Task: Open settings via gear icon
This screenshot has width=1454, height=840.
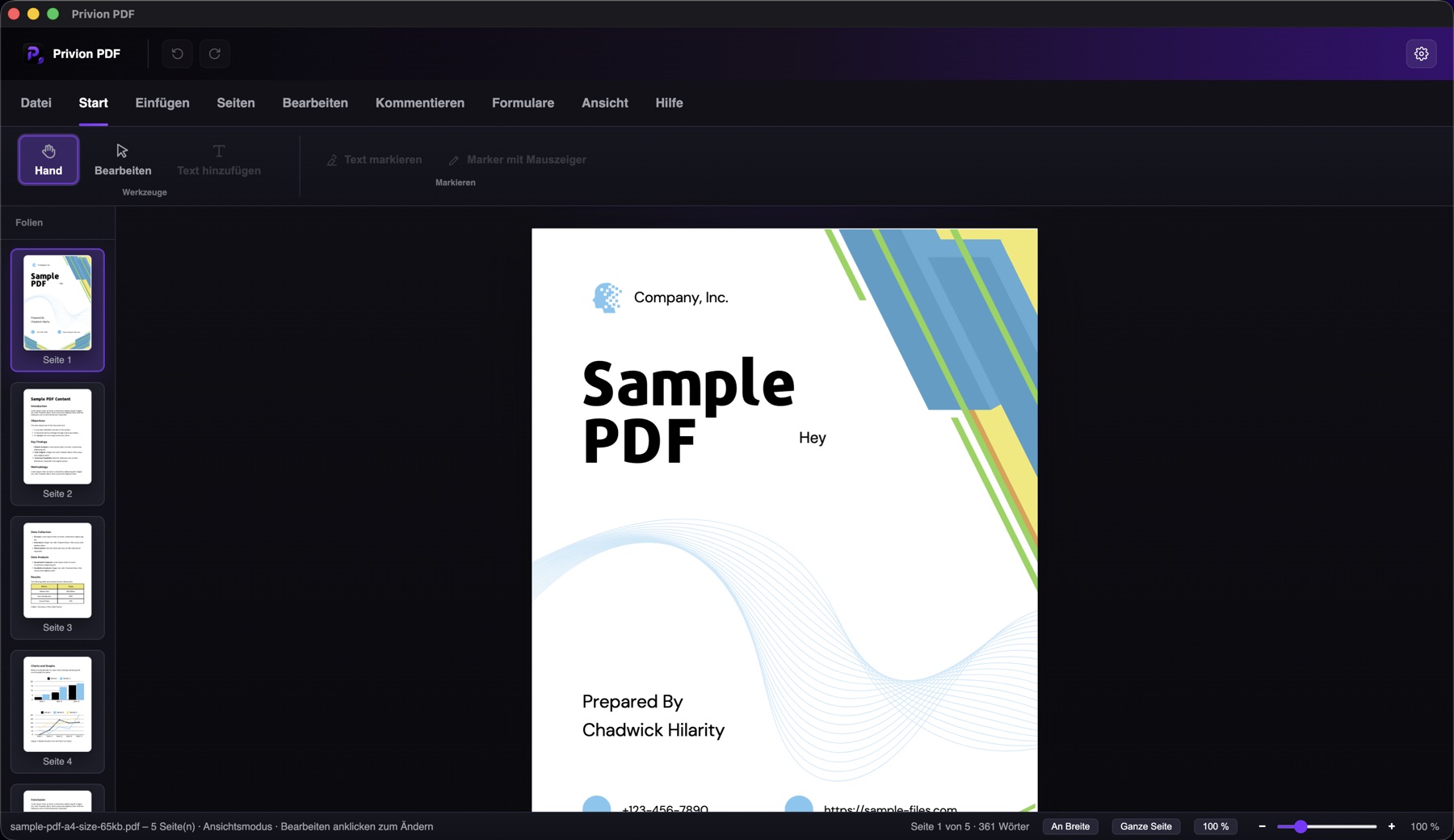Action: pyautogui.click(x=1421, y=54)
